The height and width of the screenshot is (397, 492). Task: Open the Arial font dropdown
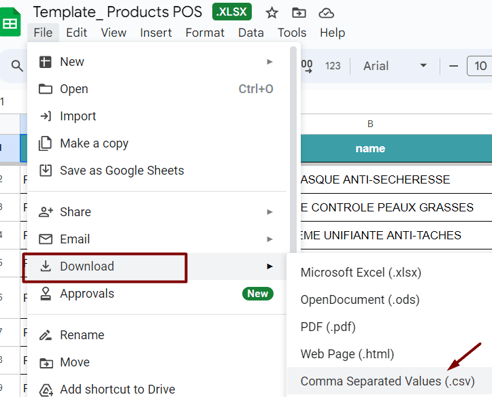[395, 66]
